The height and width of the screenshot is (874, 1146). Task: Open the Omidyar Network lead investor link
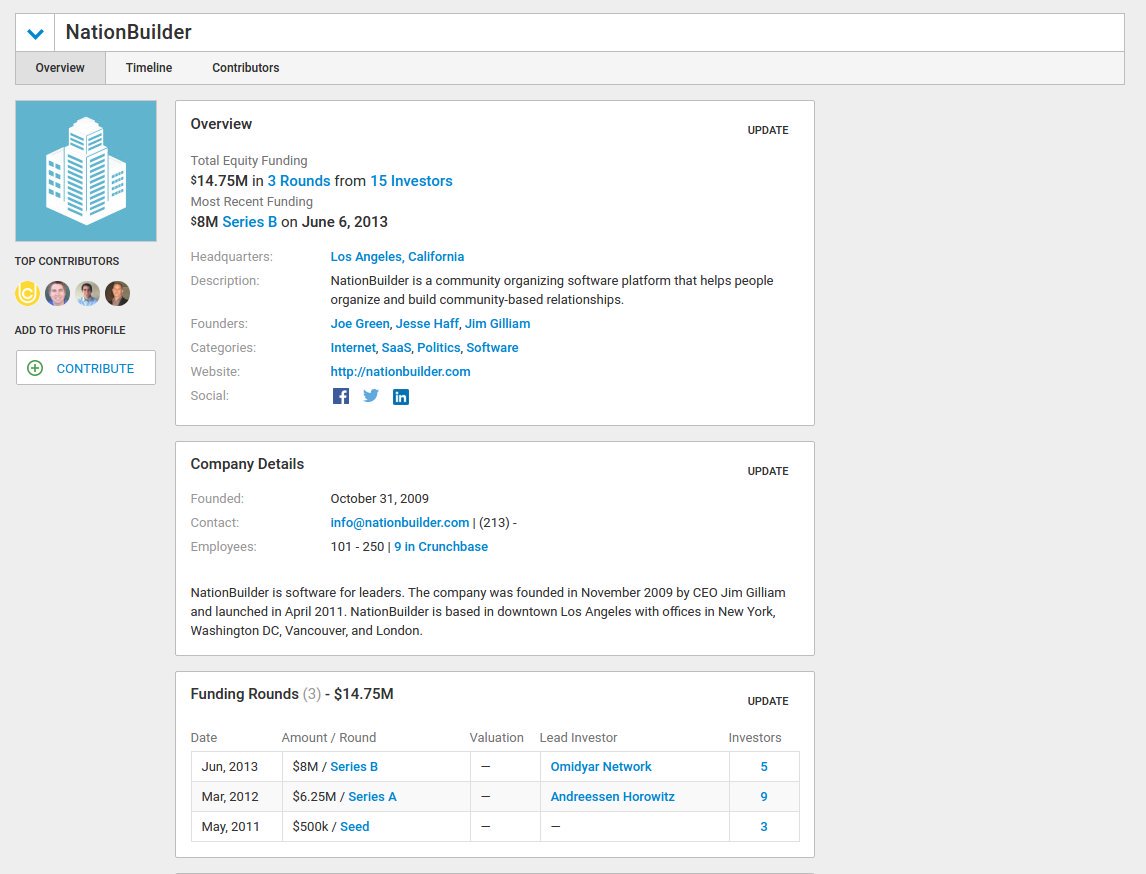coord(601,767)
